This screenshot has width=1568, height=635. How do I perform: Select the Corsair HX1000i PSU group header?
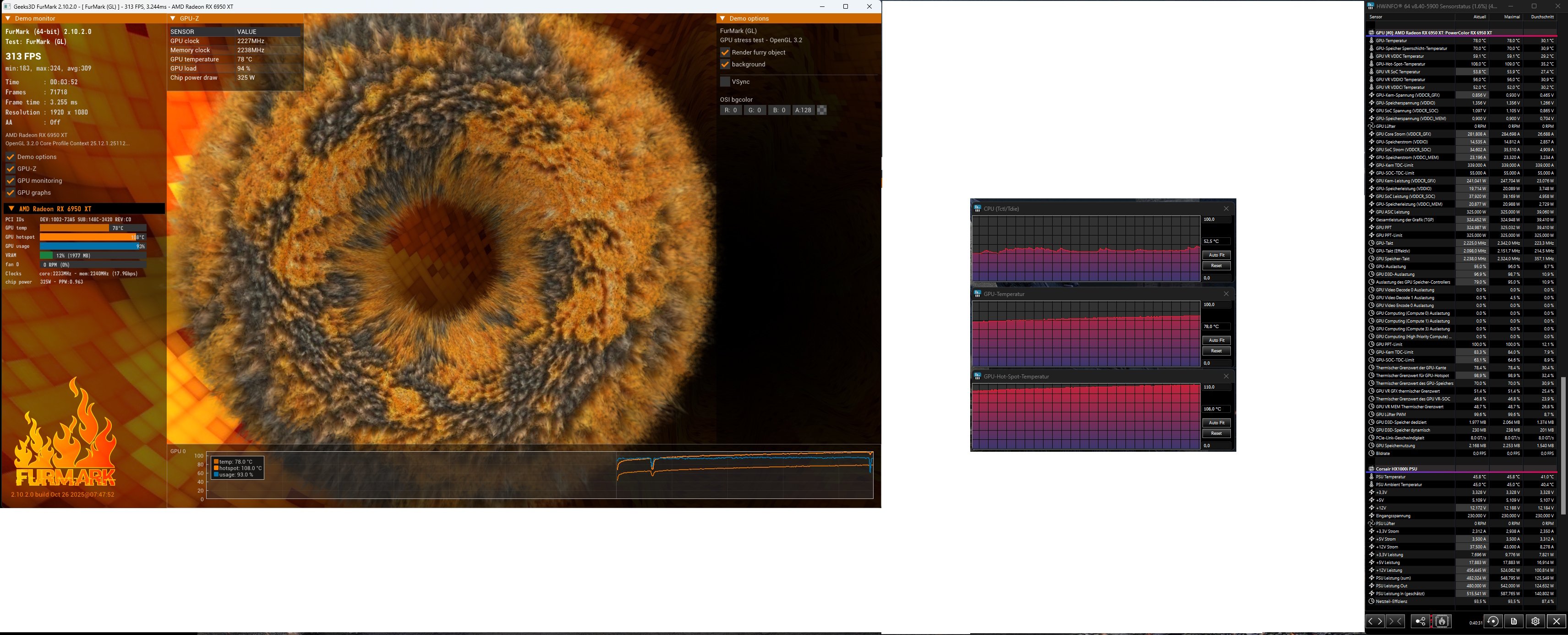1396,469
